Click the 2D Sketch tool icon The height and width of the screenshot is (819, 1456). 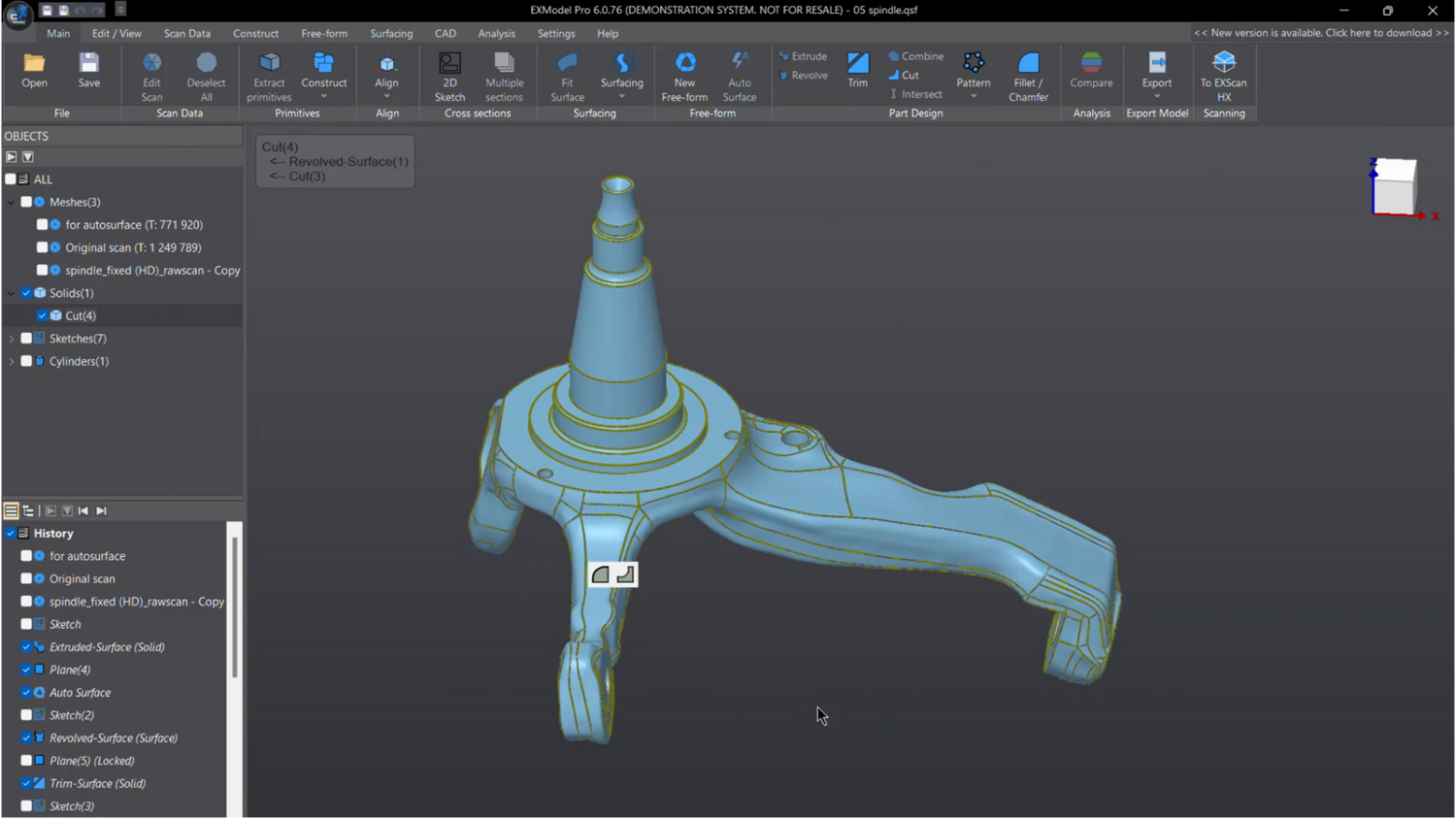(x=449, y=64)
